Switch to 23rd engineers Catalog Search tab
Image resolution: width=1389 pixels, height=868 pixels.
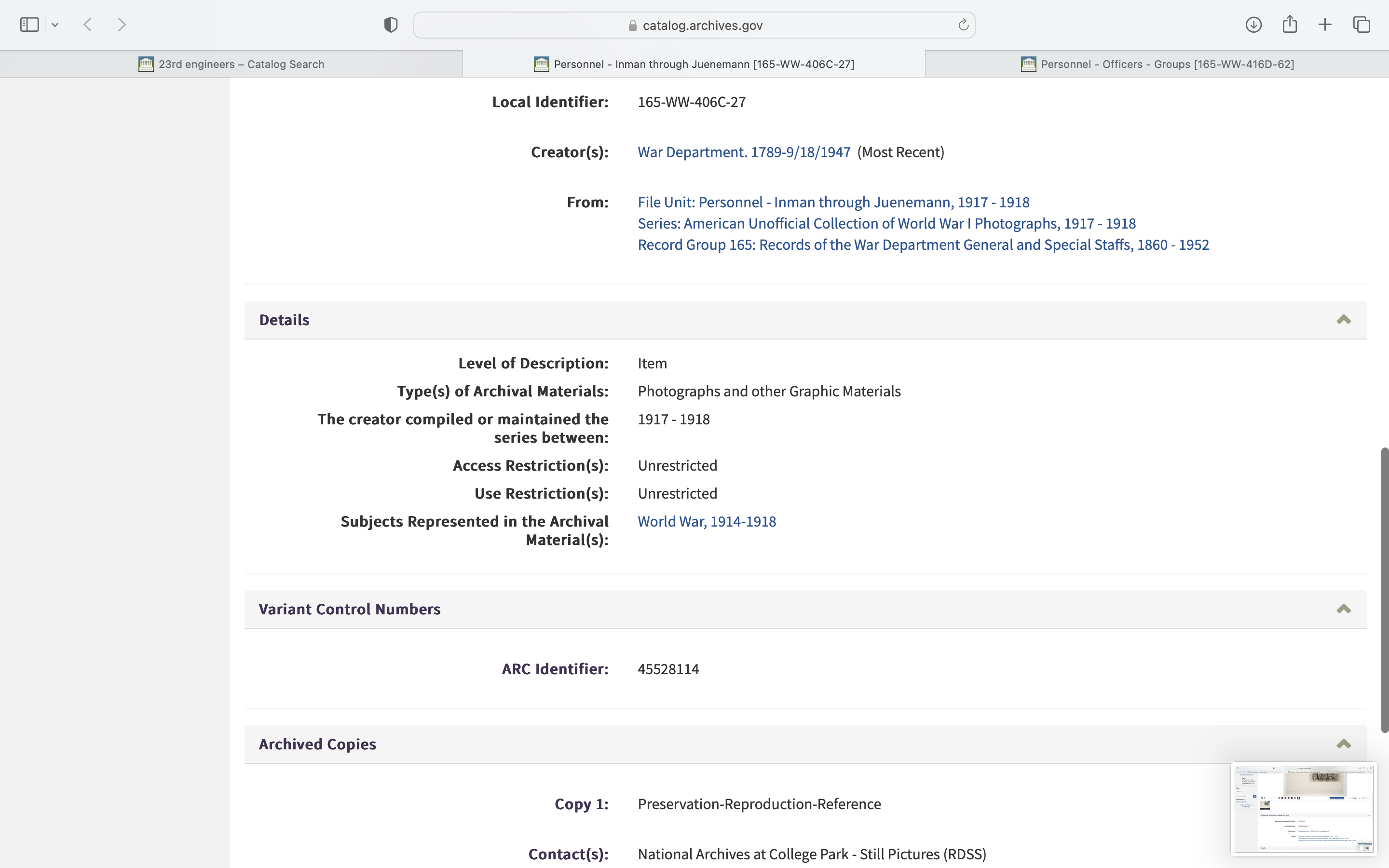pos(231,64)
